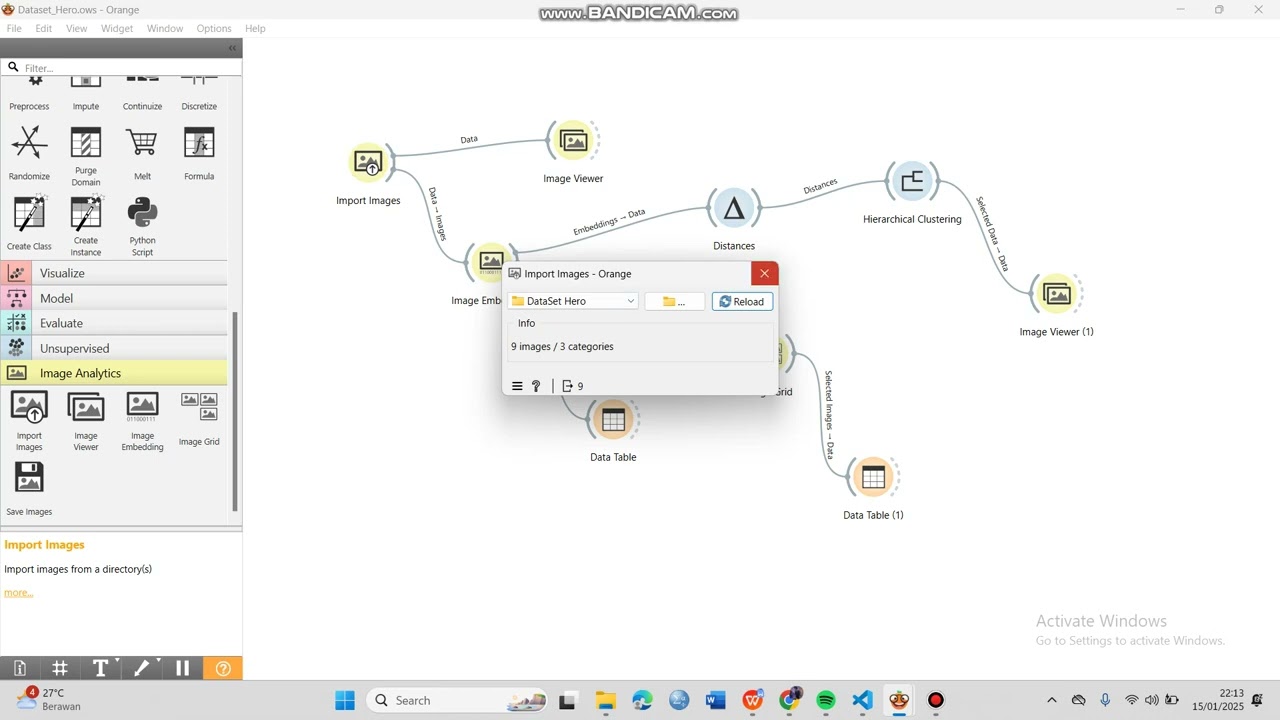
Task: Select the arrow annotation tool
Action: [x=142, y=668]
